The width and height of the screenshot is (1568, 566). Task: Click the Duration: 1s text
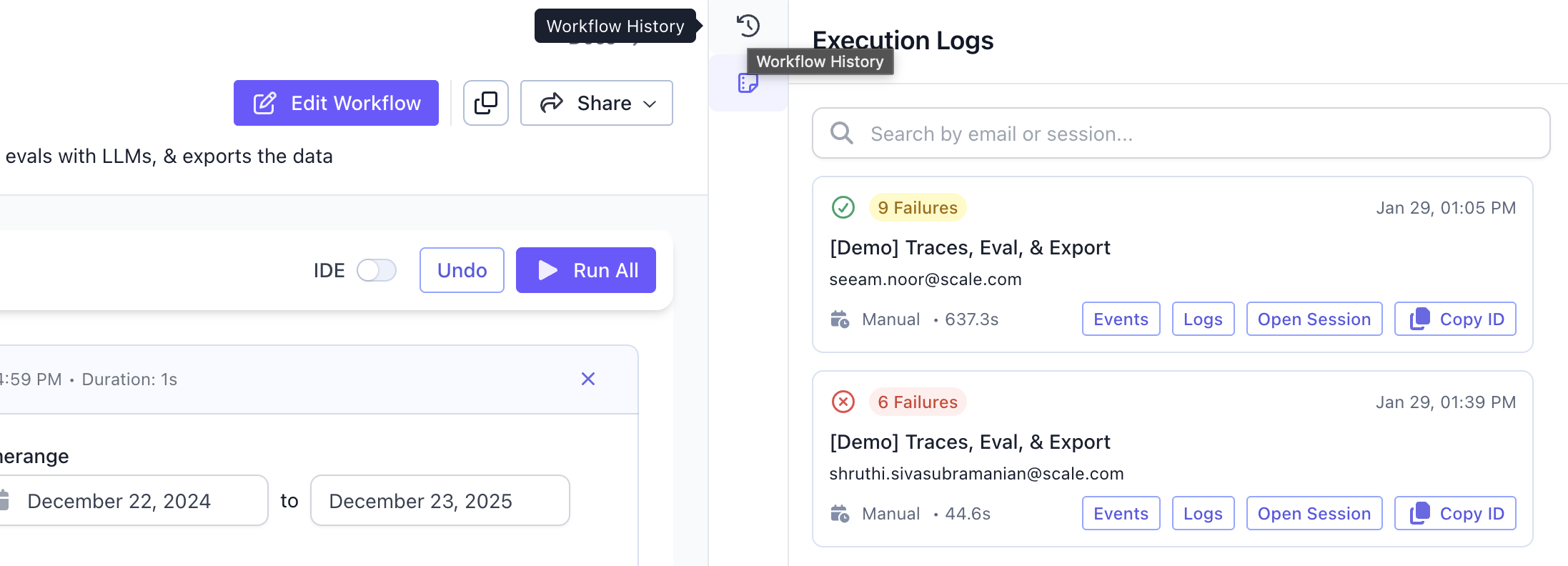pos(129,379)
